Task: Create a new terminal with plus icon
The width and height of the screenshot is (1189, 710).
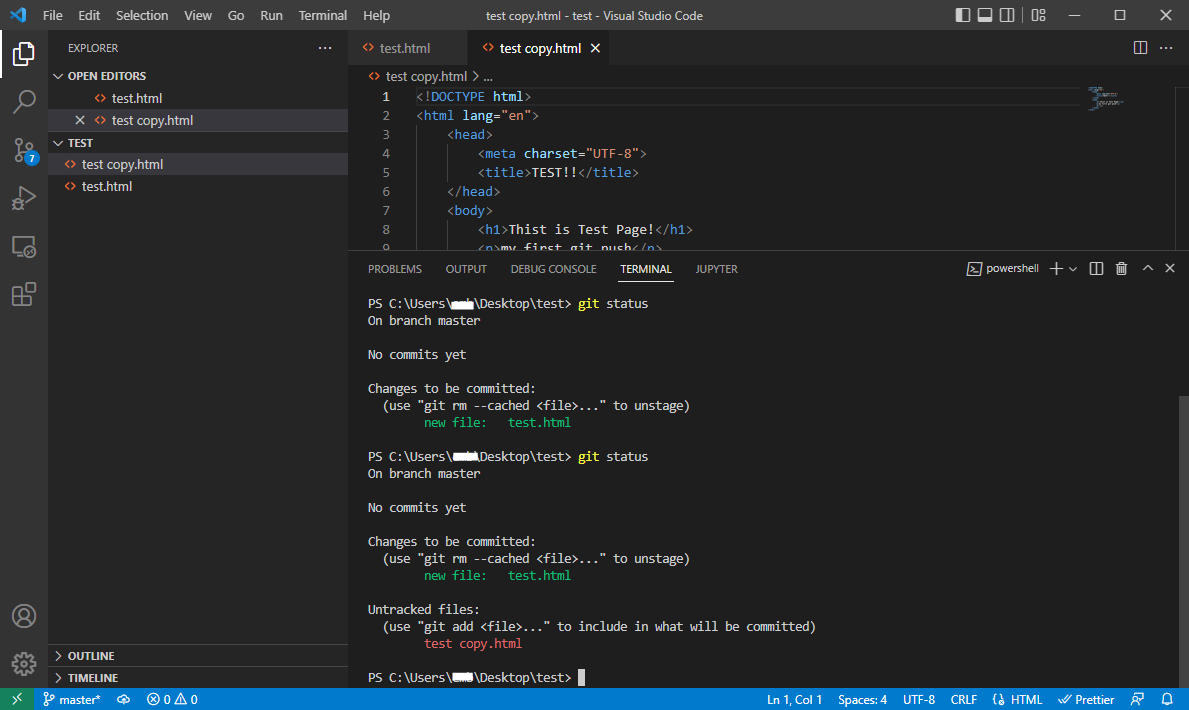Action: (x=1056, y=269)
